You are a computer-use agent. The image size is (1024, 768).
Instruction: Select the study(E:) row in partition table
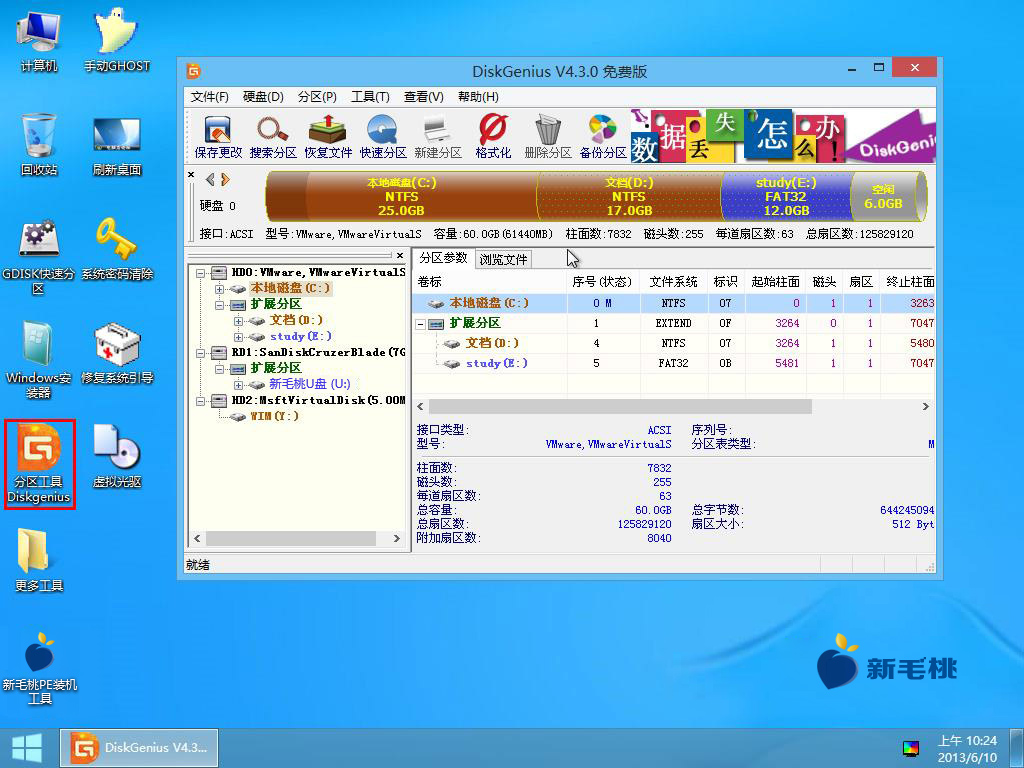click(673, 363)
